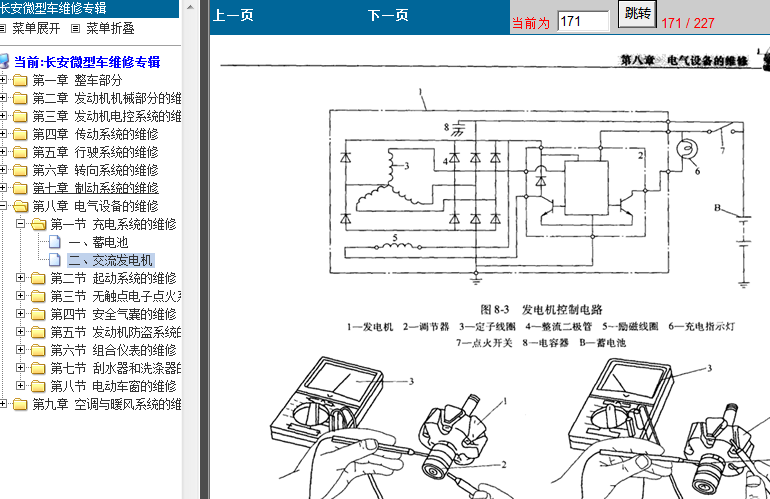Click document icon of 二、交流发电机
The image size is (770, 499).
pos(55,260)
